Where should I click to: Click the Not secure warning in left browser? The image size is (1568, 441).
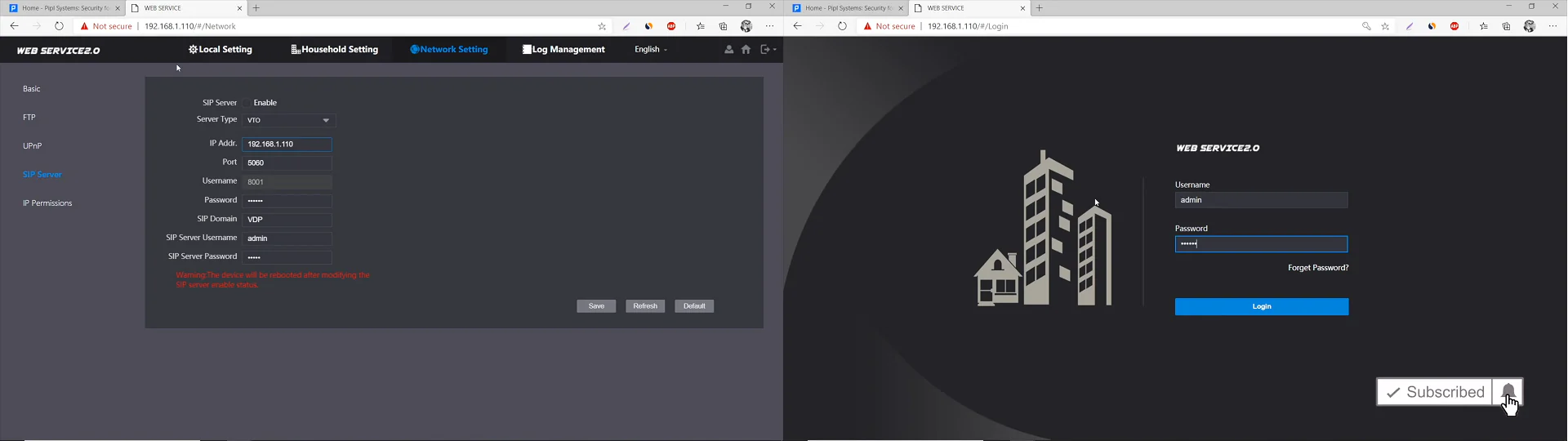[x=106, y=26]
